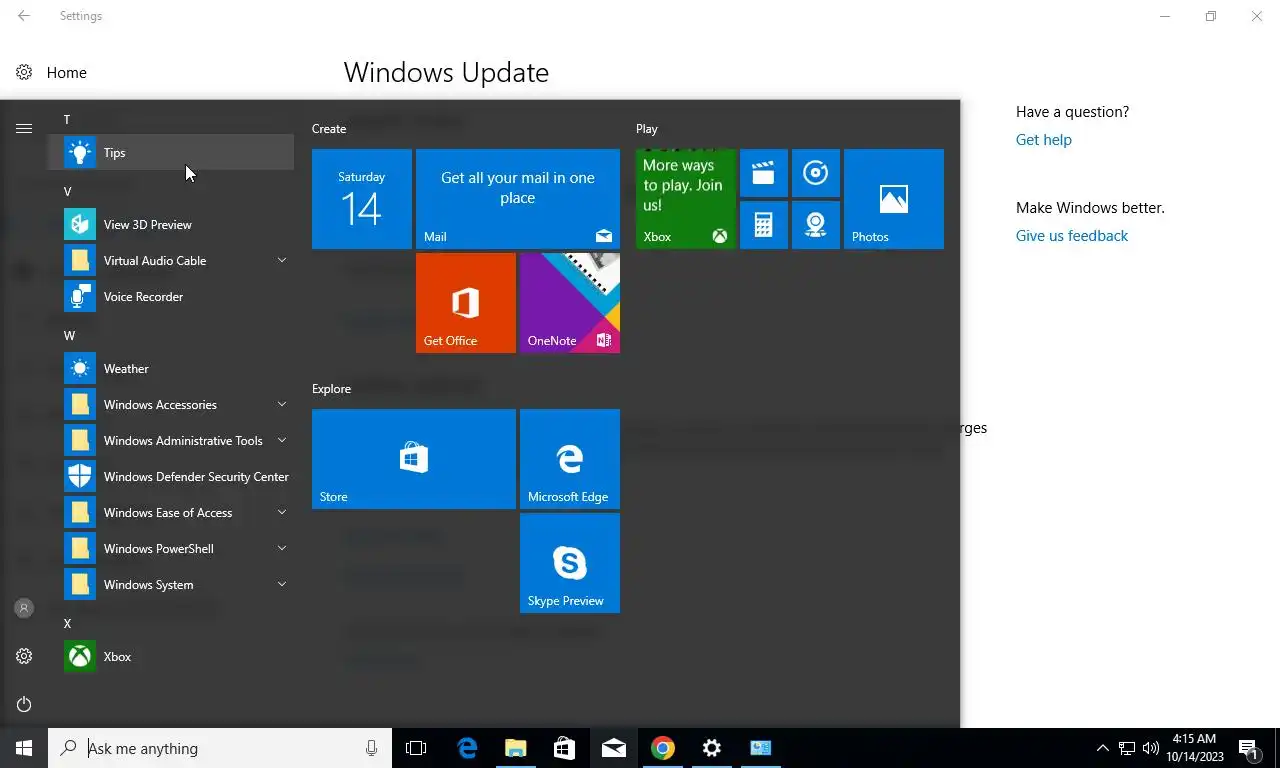Screen dimensions: 1280x768
Task: Click the Cortana microphone icon
Action: click(372, 748)
